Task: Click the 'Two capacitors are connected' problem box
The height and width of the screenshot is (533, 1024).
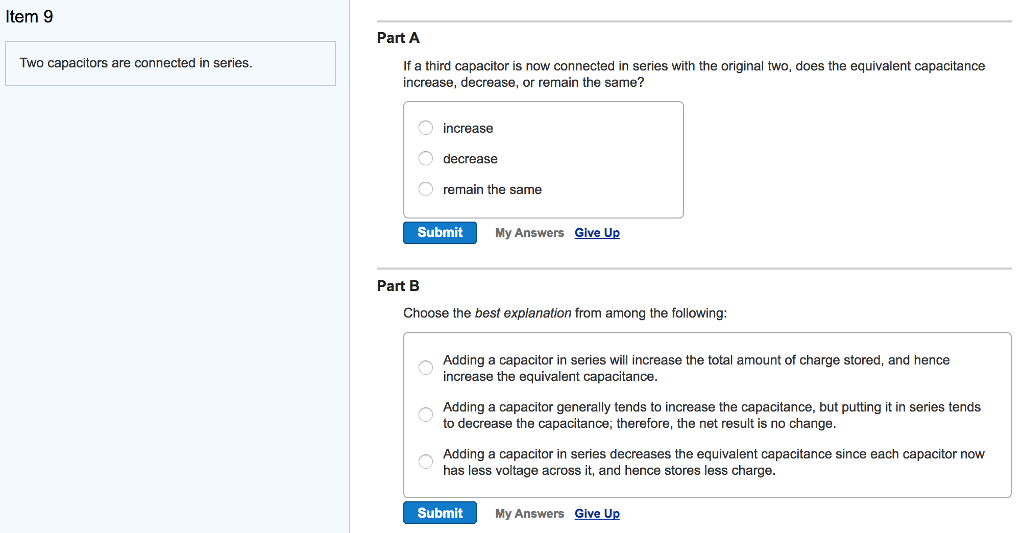Action: pos(170,63)
